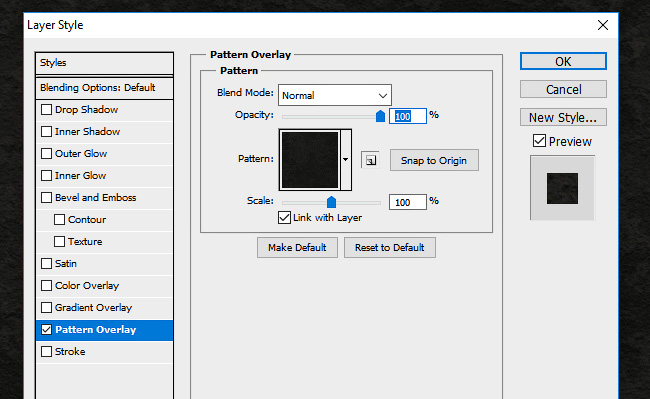This screenshot has height=399, width=650.
Task: Toggle Link with Layer checkbox
Action: click(284, 218)
